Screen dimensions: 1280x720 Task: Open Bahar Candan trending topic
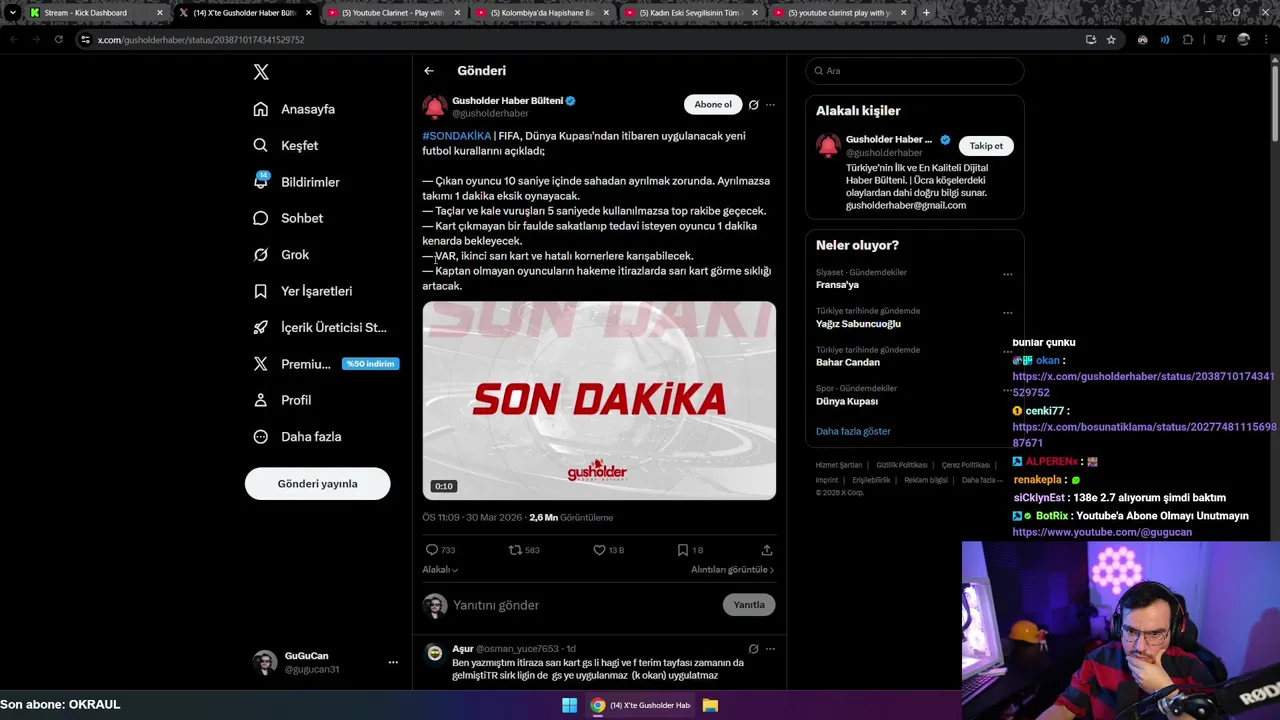(848, 362)
